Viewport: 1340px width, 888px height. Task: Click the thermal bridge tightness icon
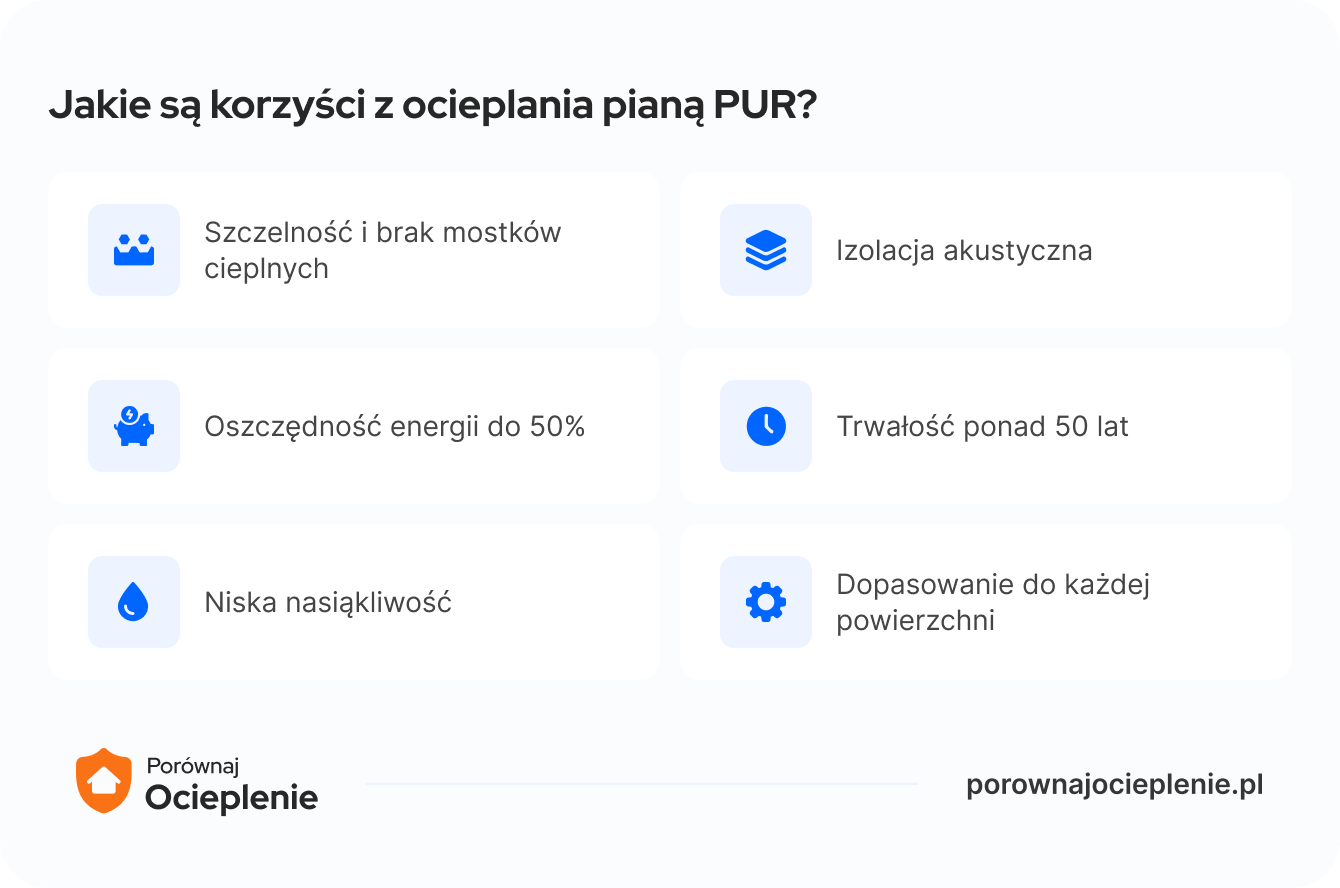tap(134, 250)
